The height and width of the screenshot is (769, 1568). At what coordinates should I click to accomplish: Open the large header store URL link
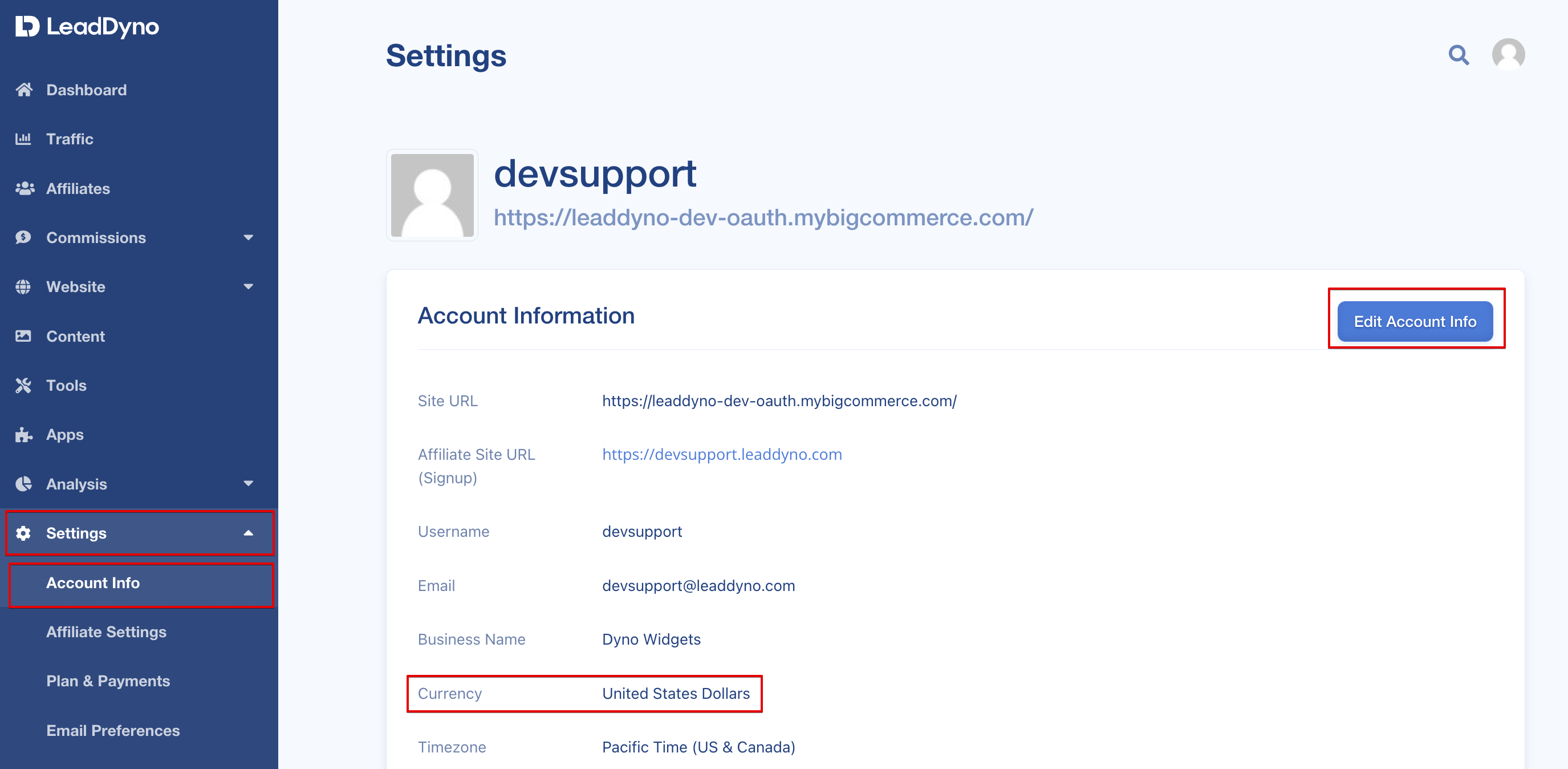click(763, 217)
